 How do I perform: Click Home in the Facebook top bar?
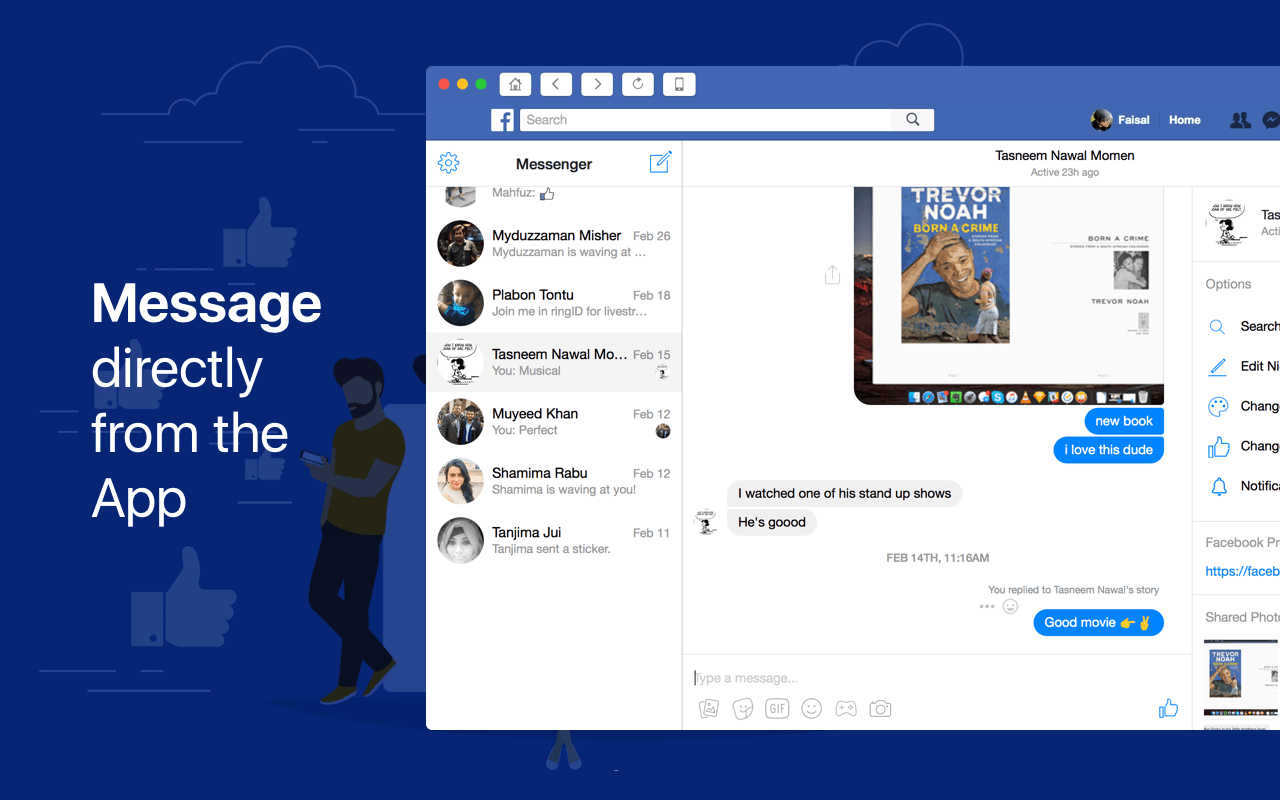click(x=1185, y=120)
